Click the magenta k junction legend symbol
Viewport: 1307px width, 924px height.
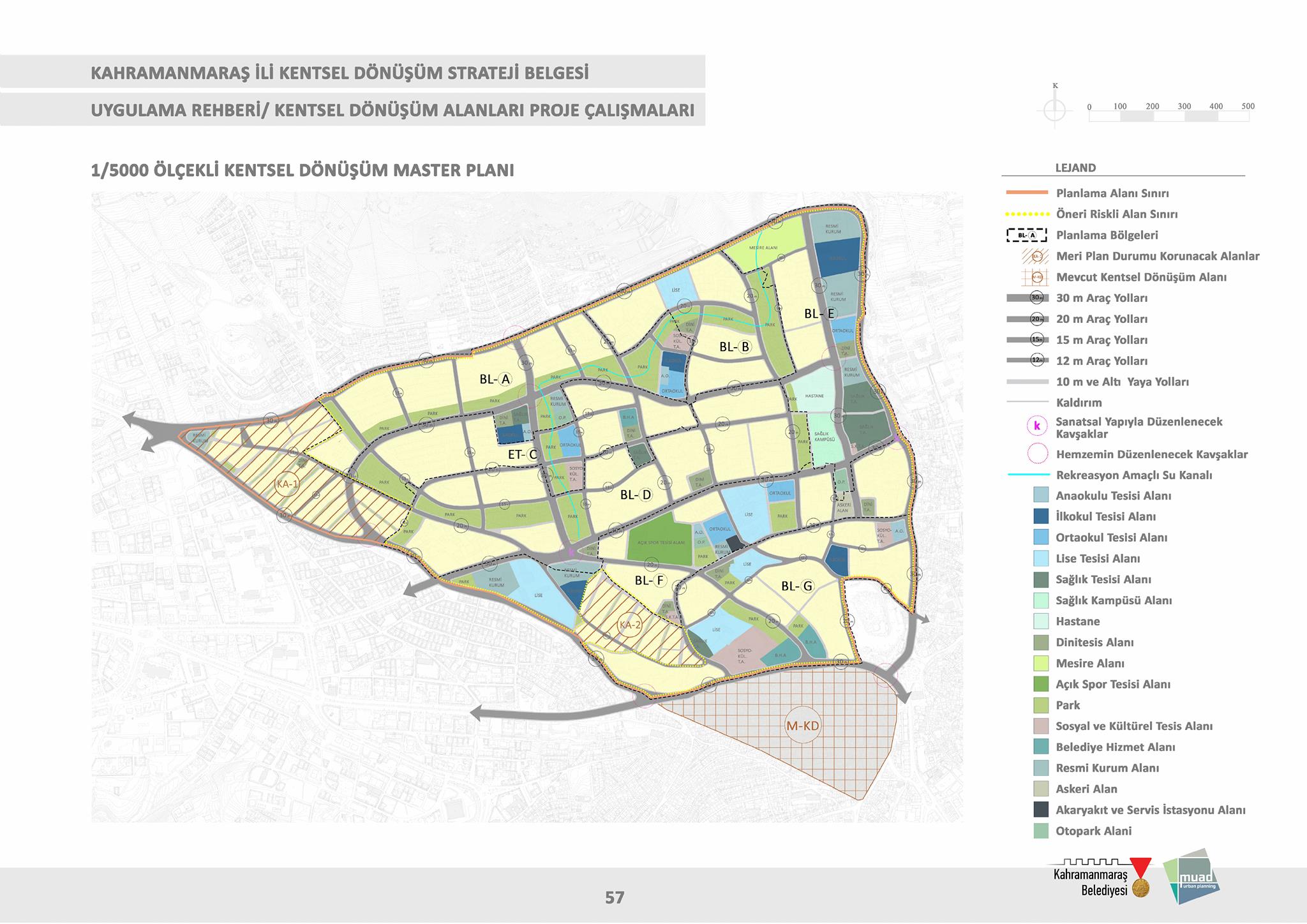pos(1037,426)
